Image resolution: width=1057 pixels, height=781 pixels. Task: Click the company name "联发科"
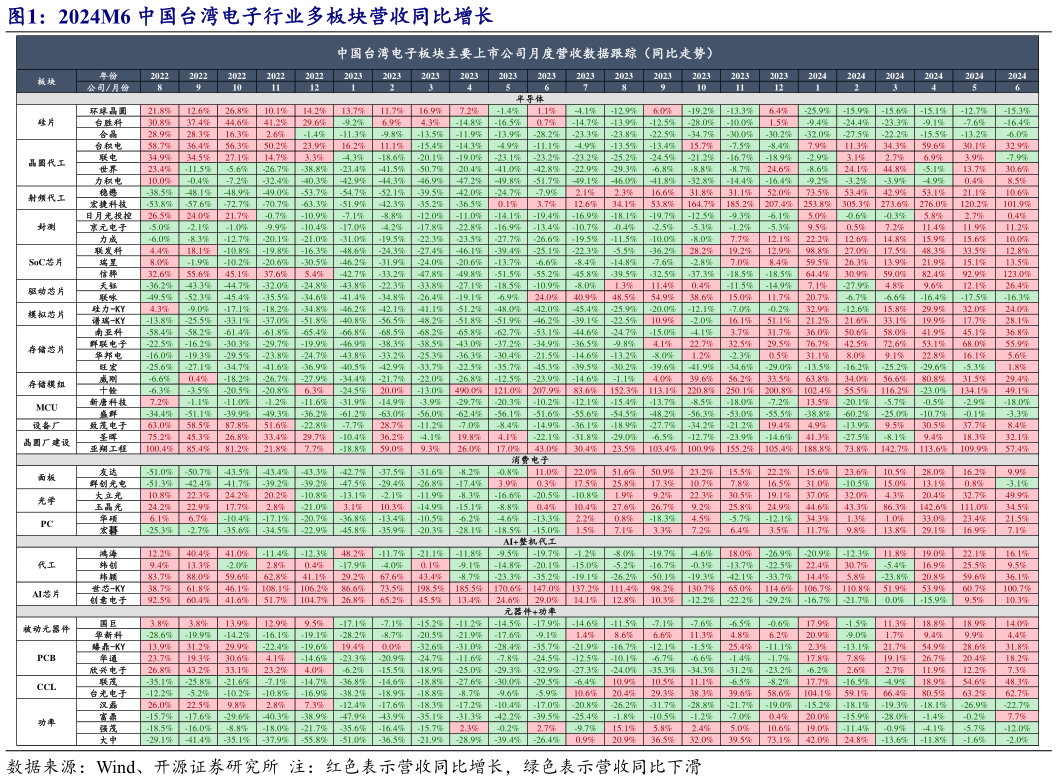(x=109, y=251)
